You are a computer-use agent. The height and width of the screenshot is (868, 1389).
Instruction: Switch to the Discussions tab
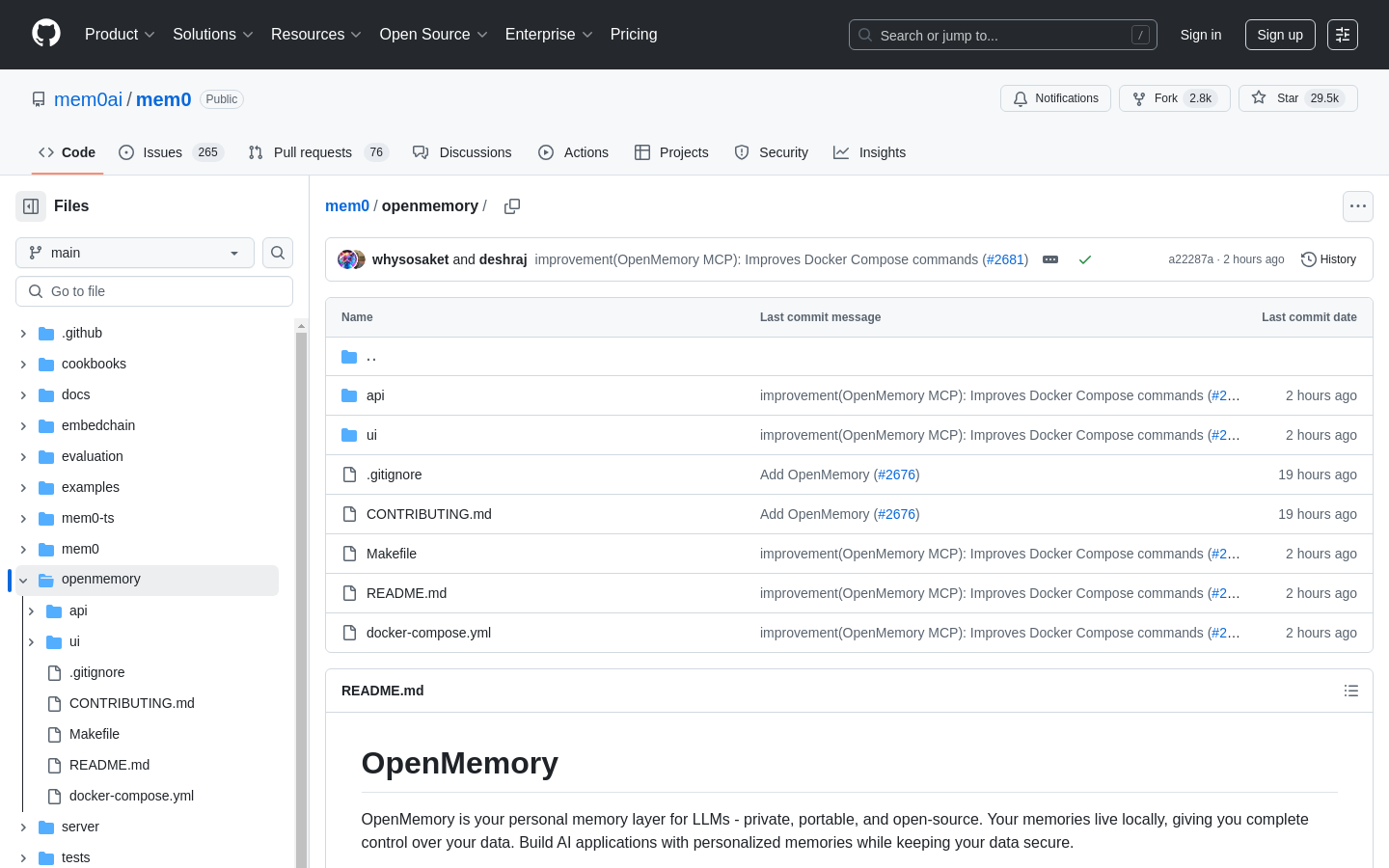pyautogui.click(x=462, y=152)
